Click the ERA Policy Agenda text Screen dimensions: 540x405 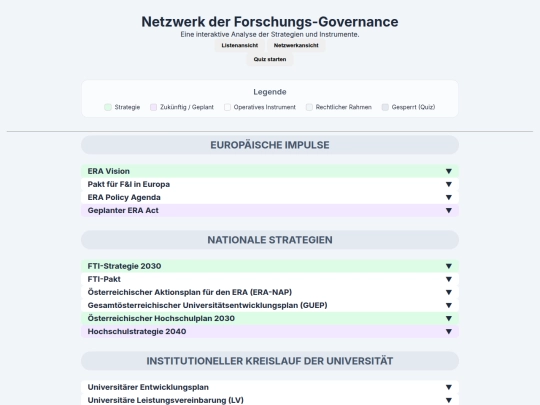click(124, 197)
